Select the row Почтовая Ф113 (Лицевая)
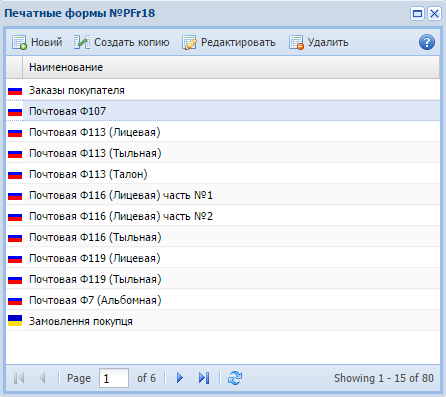Image resolution: width=446 pixels, height=397 pixels. pos(223,132)
